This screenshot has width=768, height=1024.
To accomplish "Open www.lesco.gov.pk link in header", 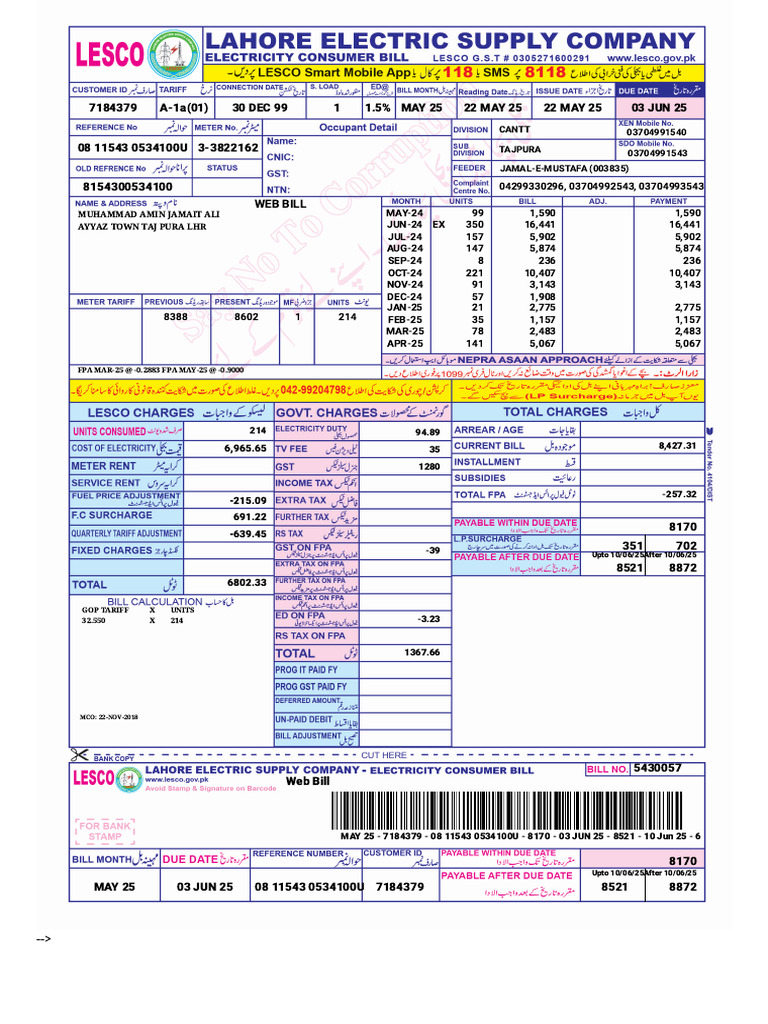I will pyautogui.click(x=651, y=57).
